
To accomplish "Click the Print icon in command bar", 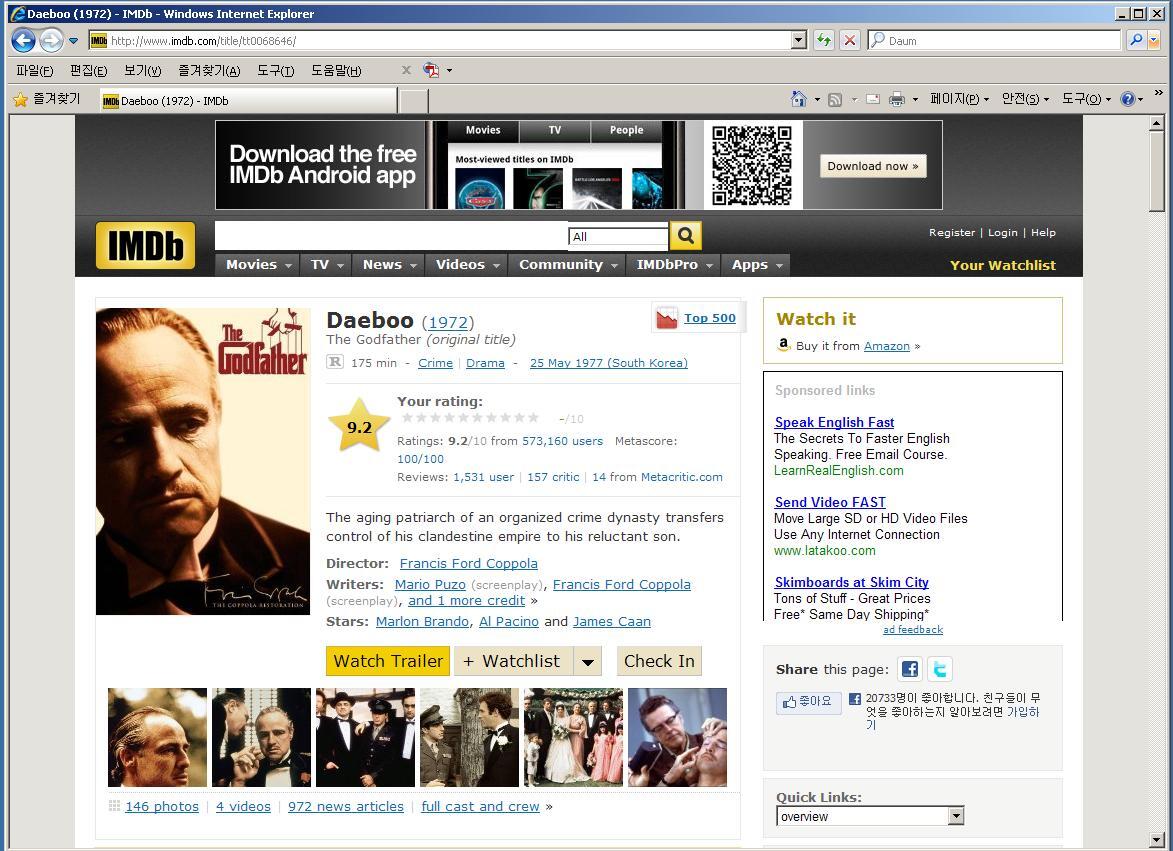I will 896,99.
